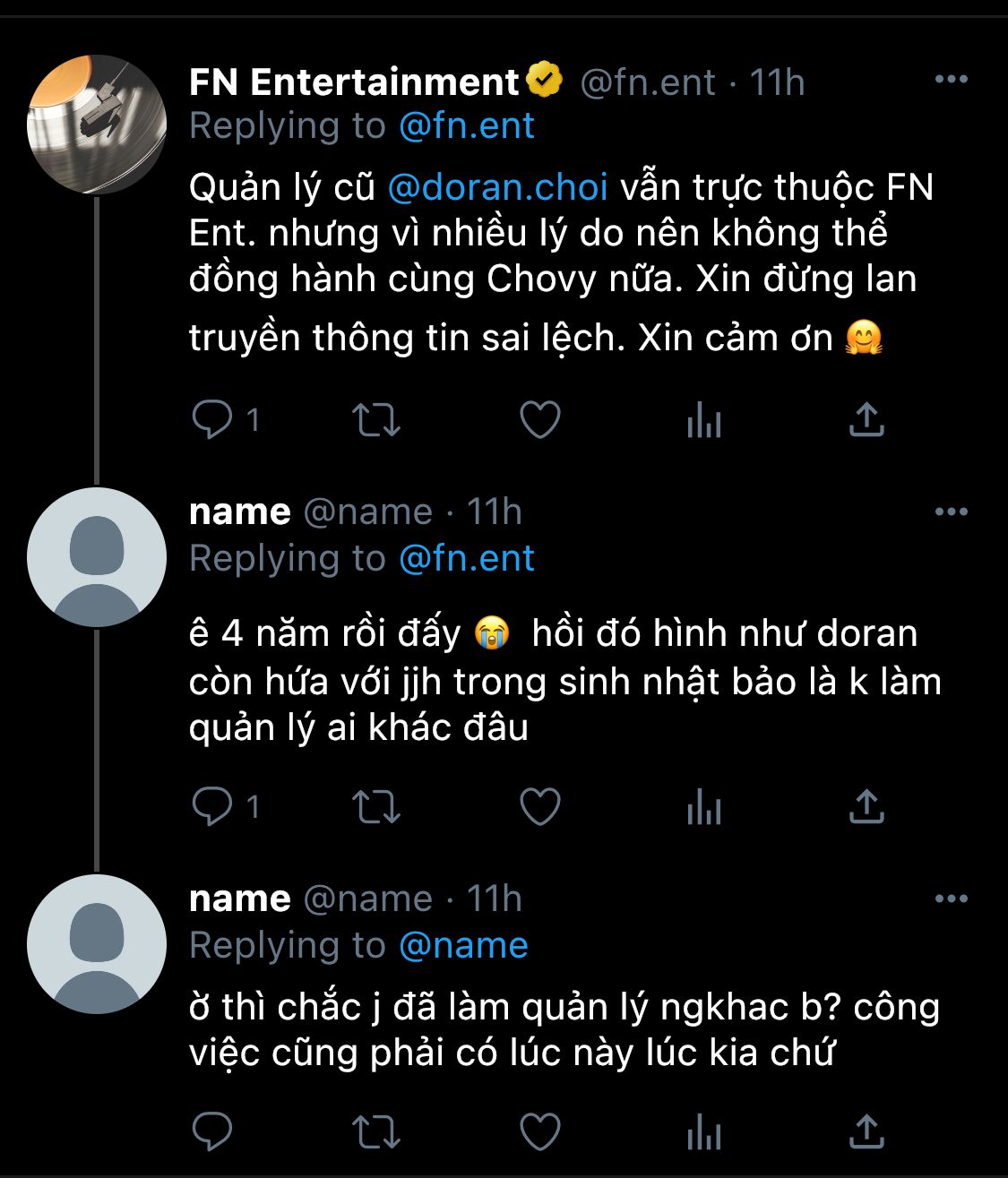Open FN Entertainment vinyl profile picture
Viewport: 1008px width, 1178px height.
(97, 125)
